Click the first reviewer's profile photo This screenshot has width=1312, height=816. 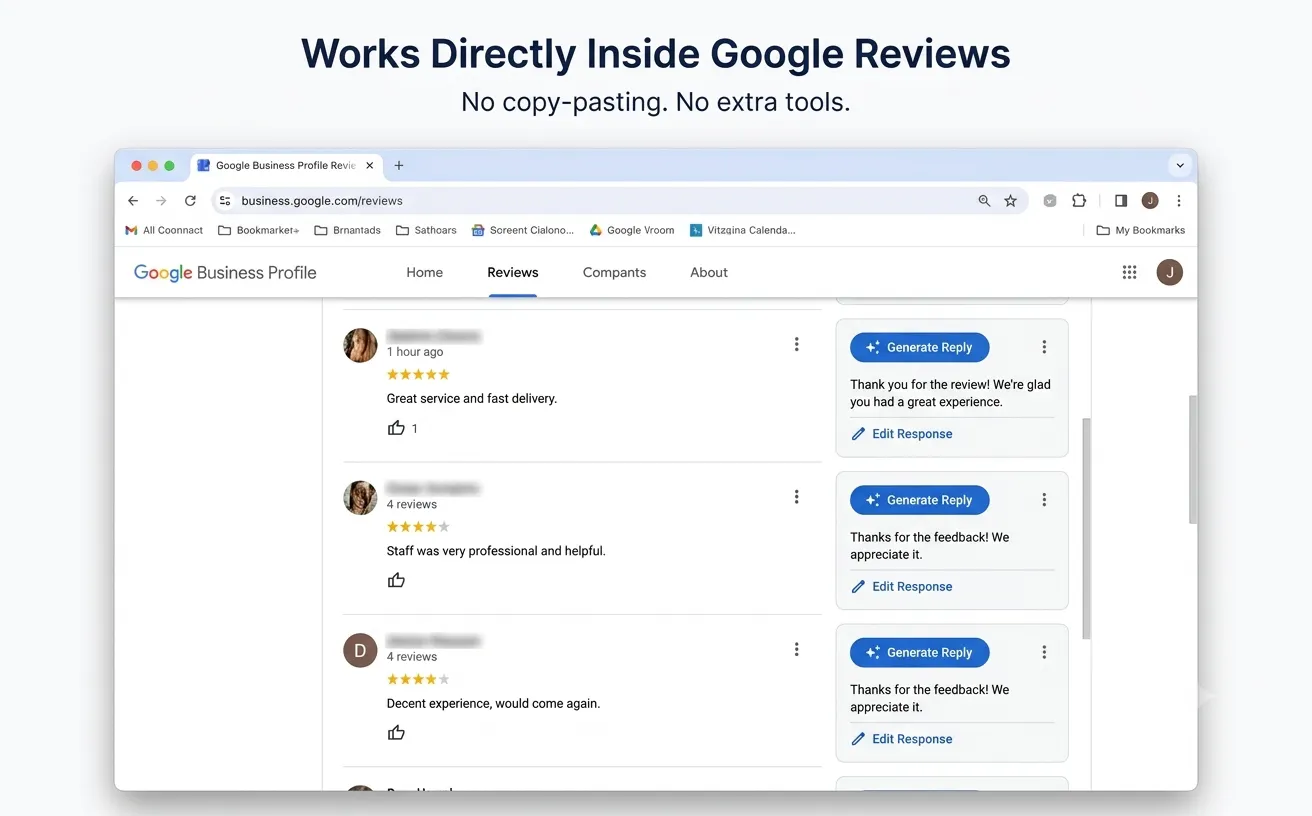coord(360,345)
